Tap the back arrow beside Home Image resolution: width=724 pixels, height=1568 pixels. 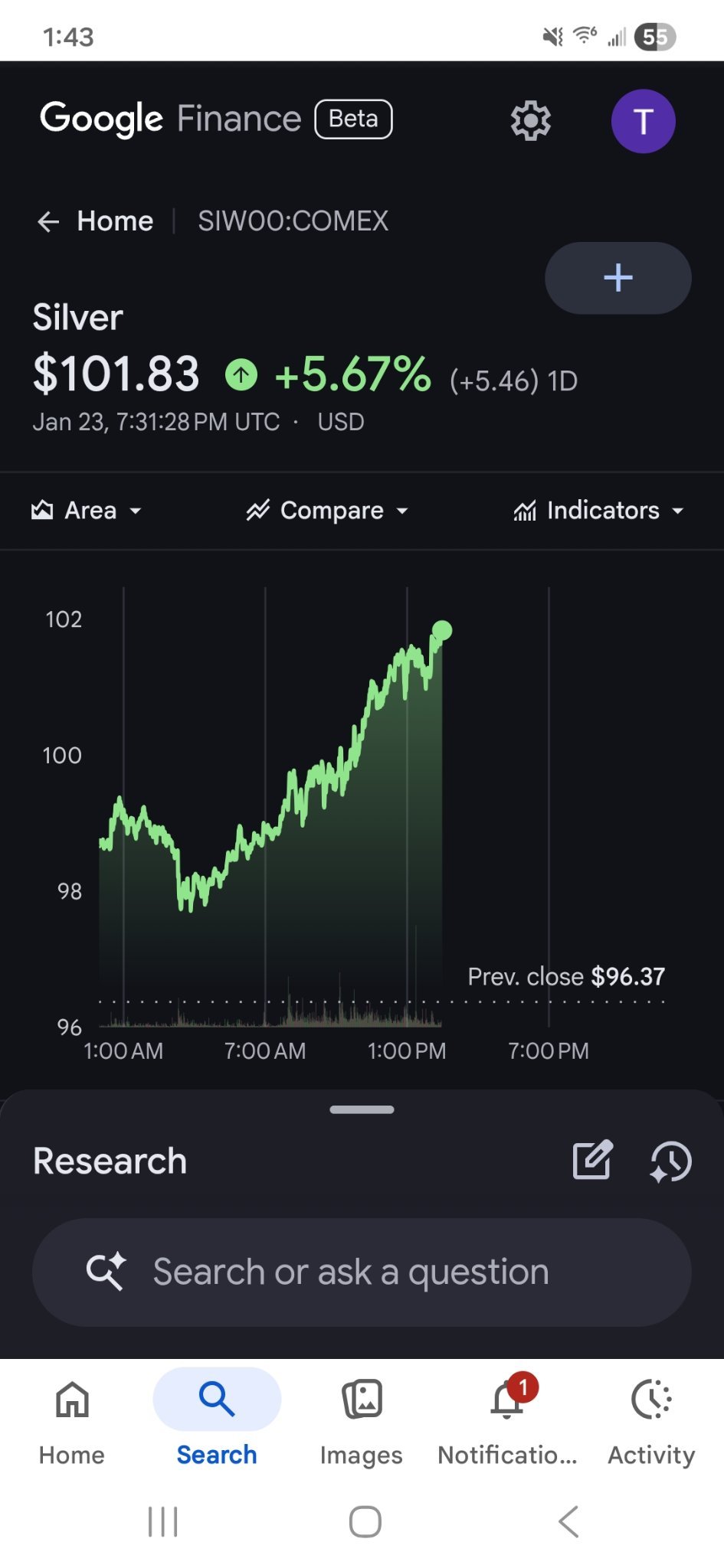click(x=48, y=222)
